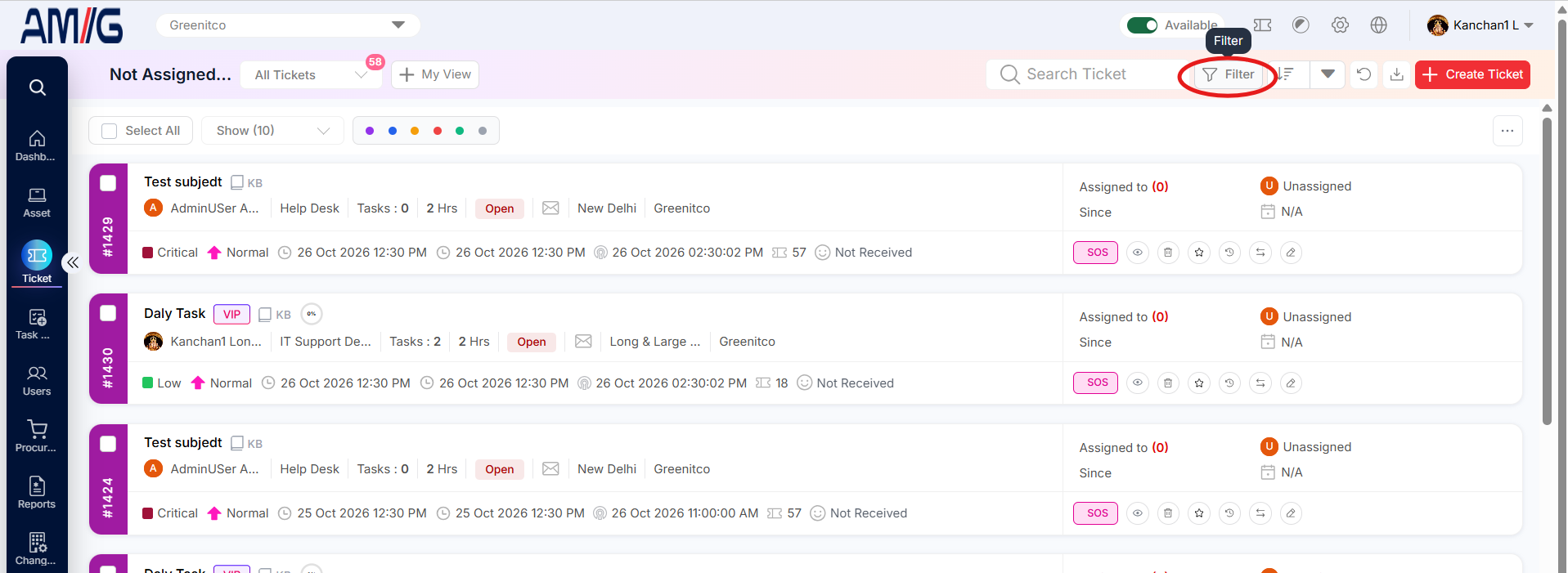
Task: Open the Reports sidebar icon
Action: 37,493
